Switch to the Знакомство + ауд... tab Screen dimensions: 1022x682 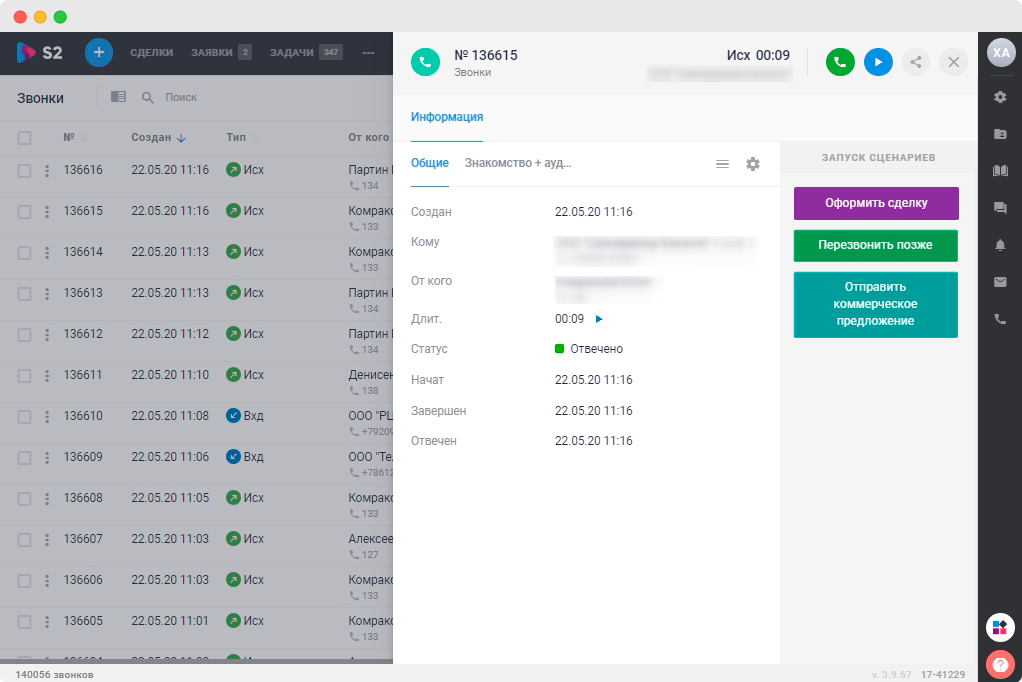pos(518,163)
